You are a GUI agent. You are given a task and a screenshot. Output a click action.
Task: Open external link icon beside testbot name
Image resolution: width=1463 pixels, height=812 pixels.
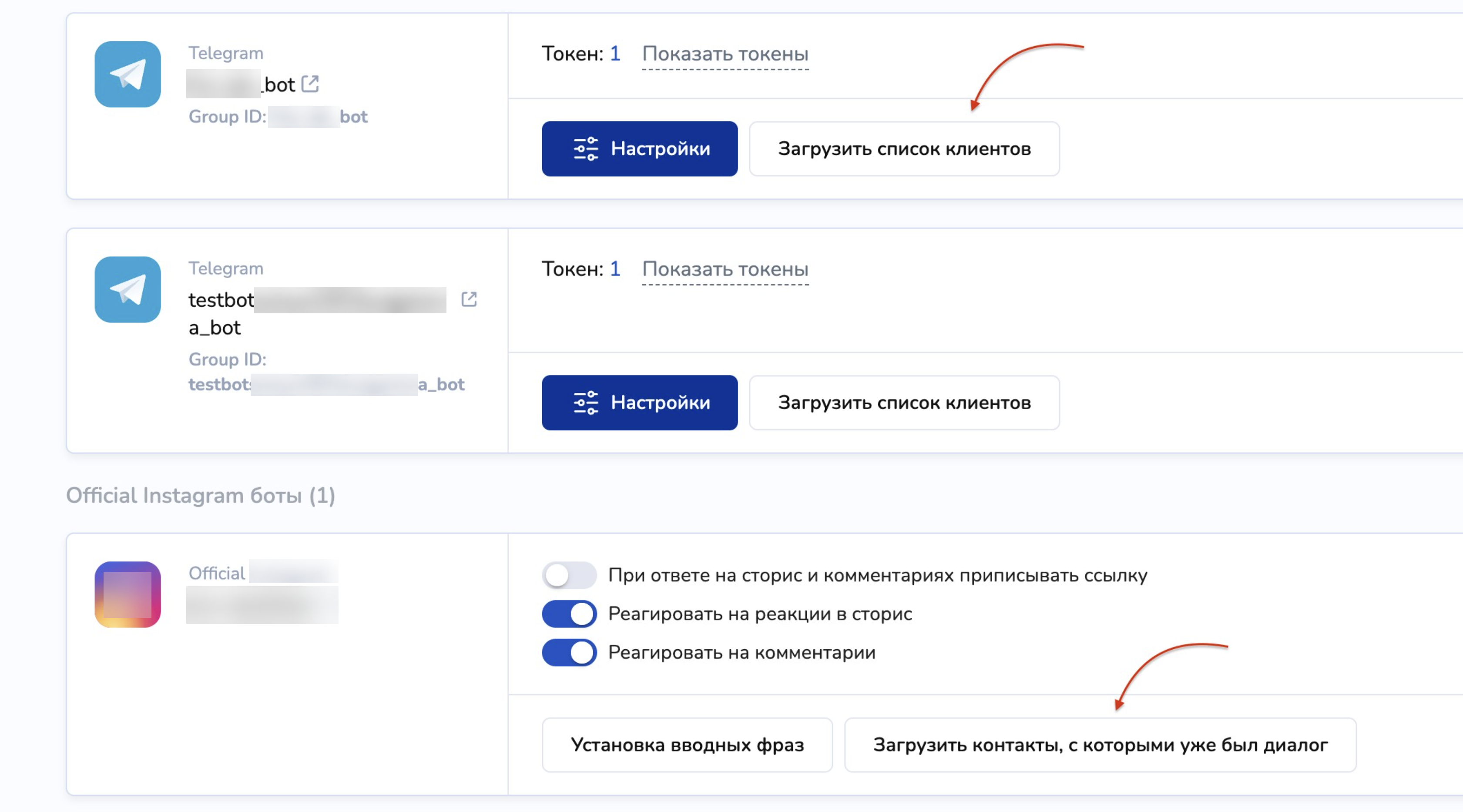[469, 299]
